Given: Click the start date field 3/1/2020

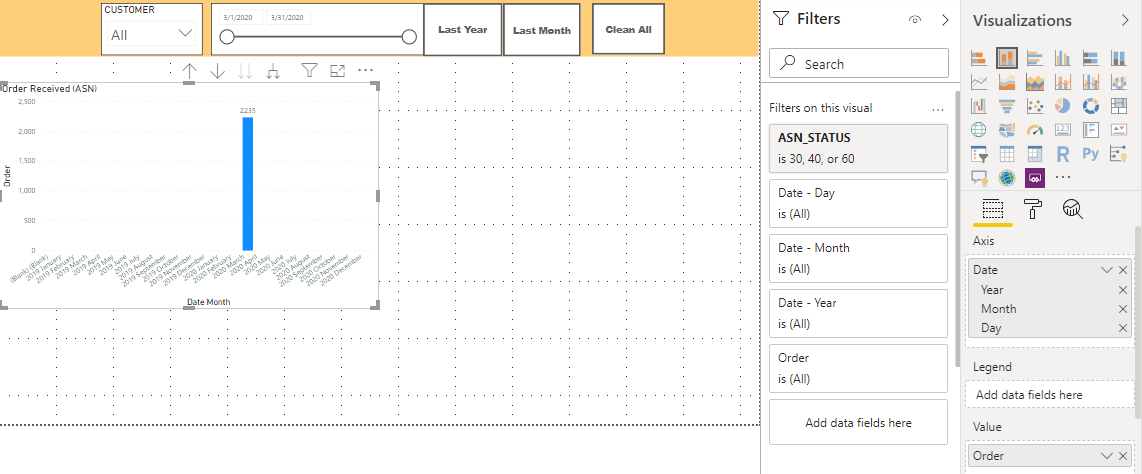Looking at the screenshot, I should pyautogui.click(x=241, y=17).
